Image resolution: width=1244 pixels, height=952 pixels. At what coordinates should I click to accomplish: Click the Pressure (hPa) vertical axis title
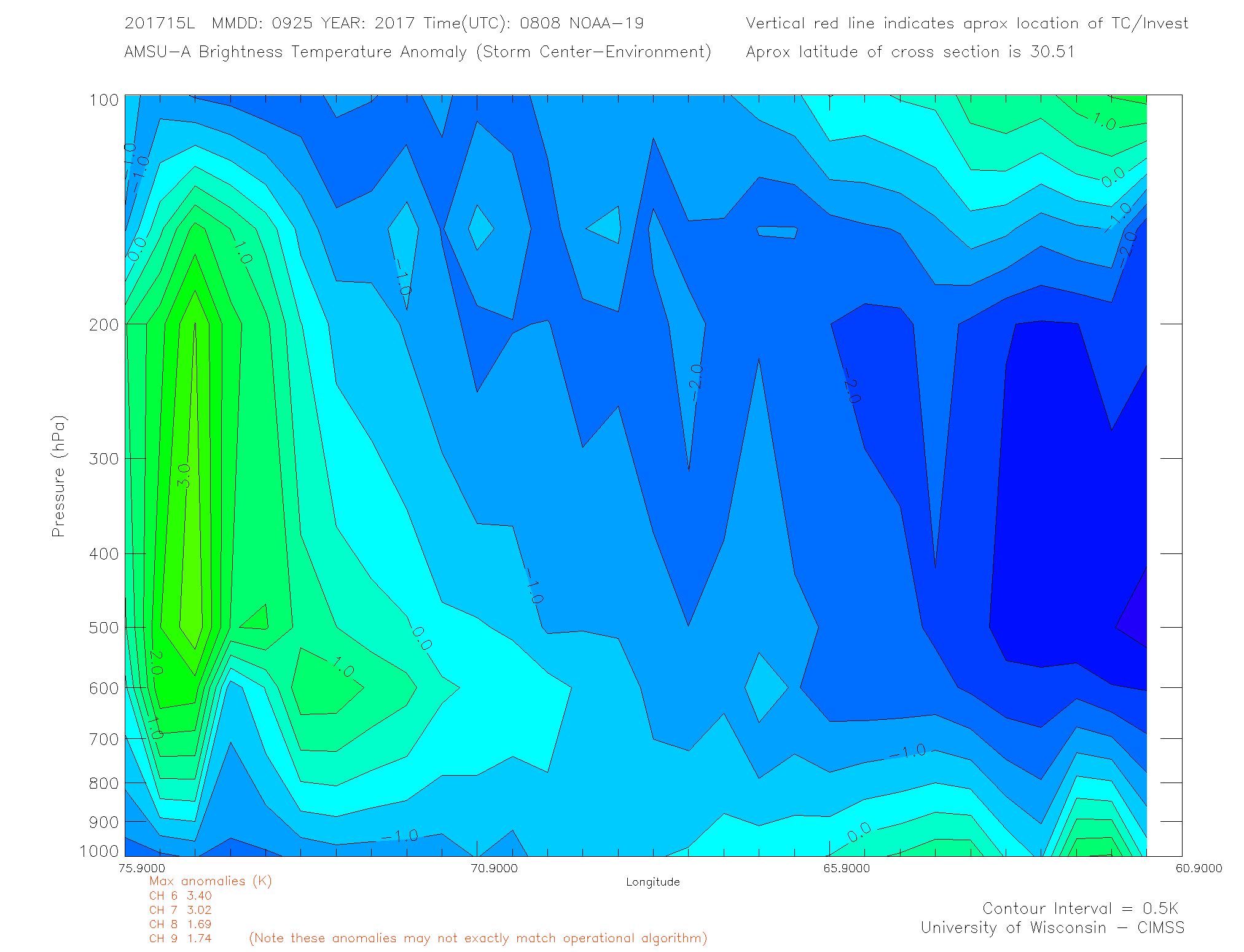click(58, 477)
